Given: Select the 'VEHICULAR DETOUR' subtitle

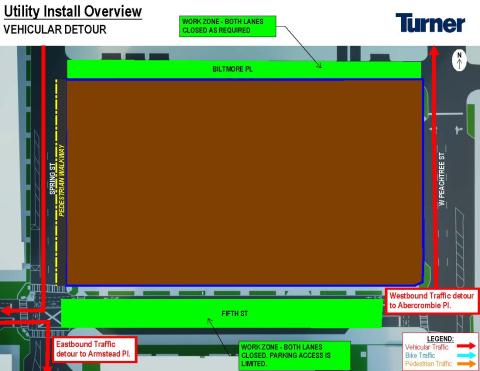Looking at the screenshot, I should 55,29.
